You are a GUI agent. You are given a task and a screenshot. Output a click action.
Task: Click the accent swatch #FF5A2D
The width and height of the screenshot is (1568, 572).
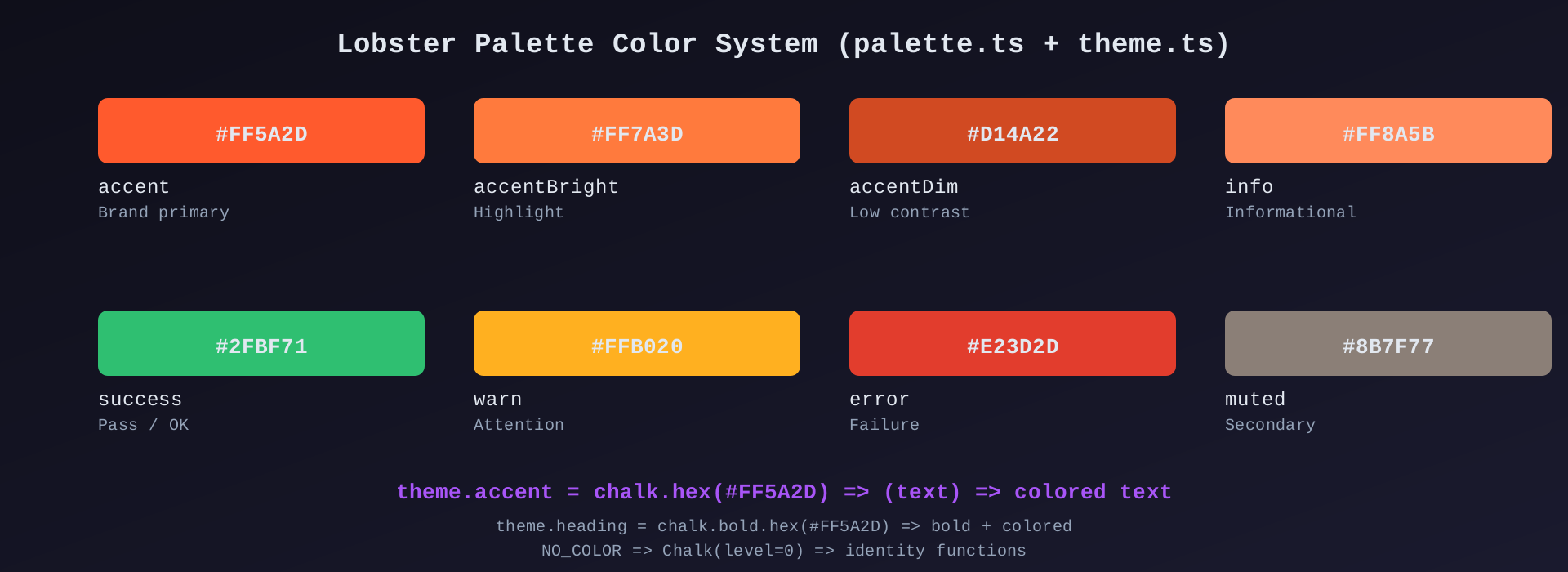[x=261, y=131]
